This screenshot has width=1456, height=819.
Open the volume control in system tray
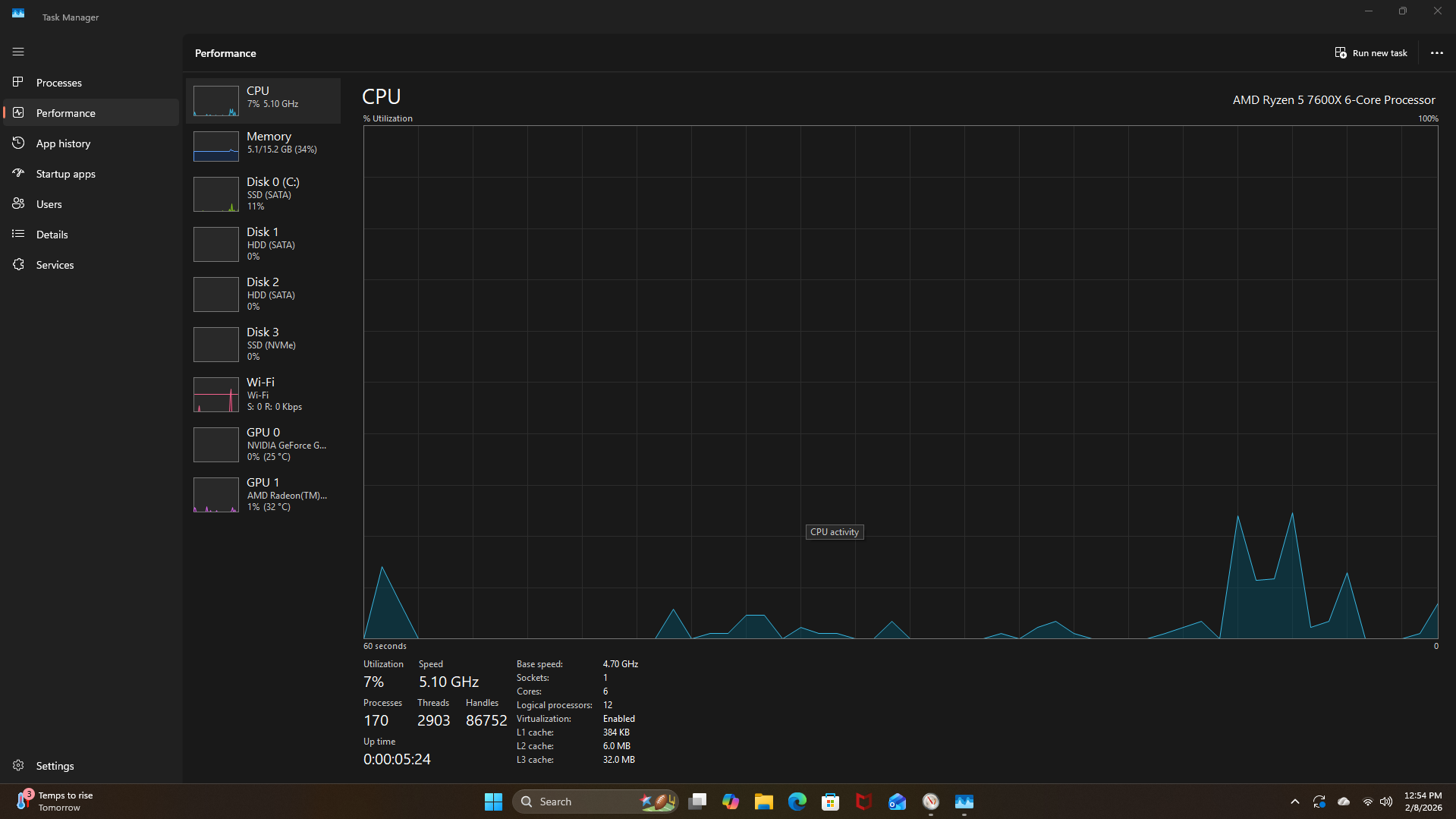[x=1386, y=802]
